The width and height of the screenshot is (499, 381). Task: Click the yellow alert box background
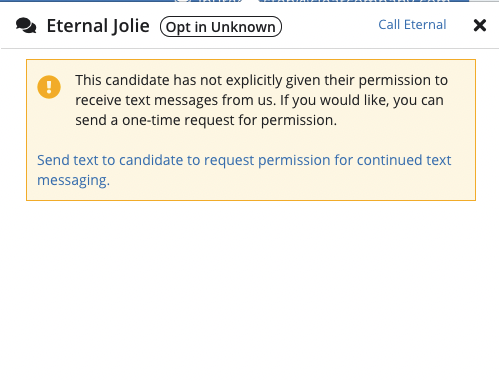[251, 140]
